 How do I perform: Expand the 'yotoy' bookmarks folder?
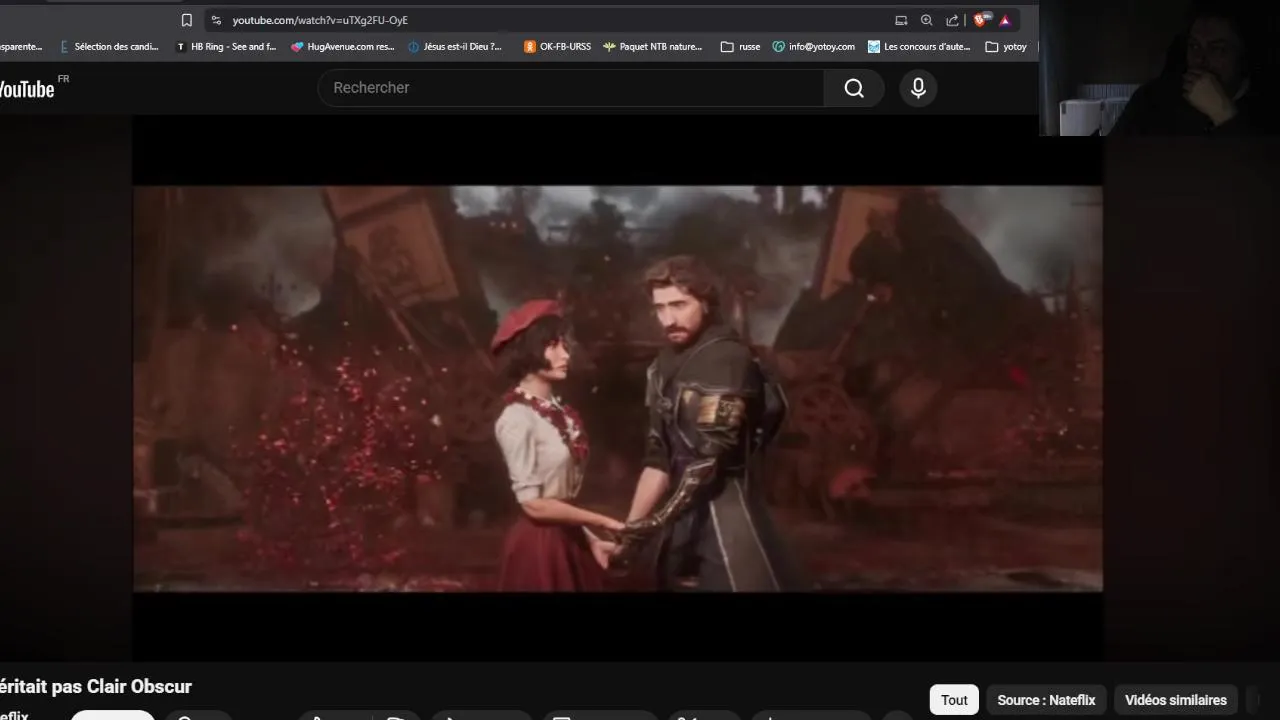(1006, 46)
